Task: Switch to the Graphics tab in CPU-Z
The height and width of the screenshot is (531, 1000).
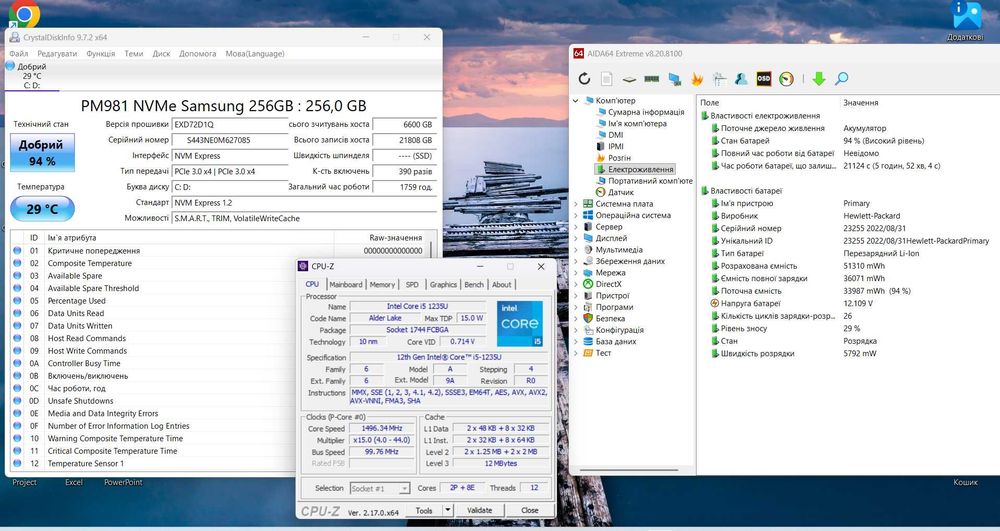Action: pyautogui.click(x=443, y=284)
